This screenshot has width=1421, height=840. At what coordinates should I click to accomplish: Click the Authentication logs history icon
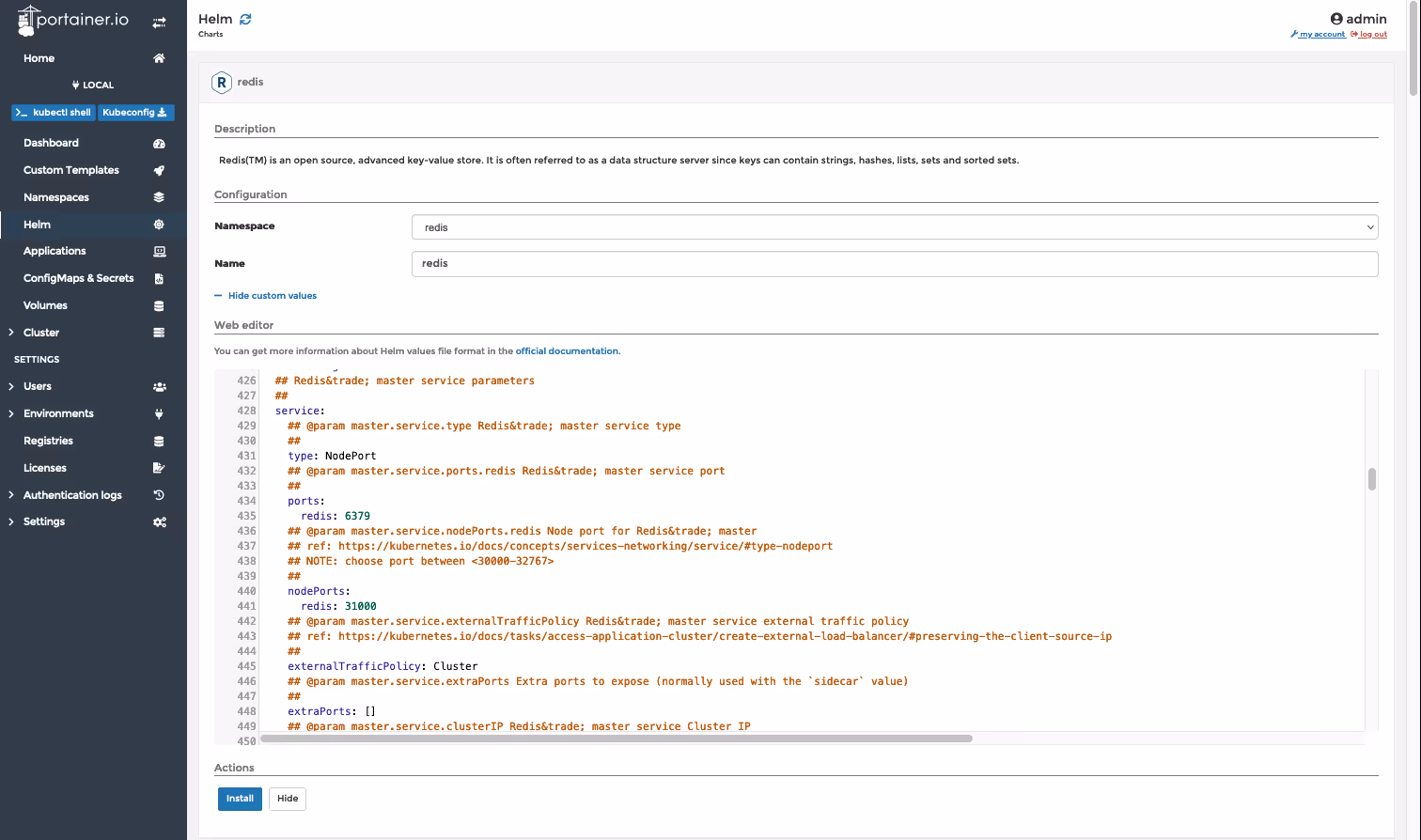[x=159, y=495]
